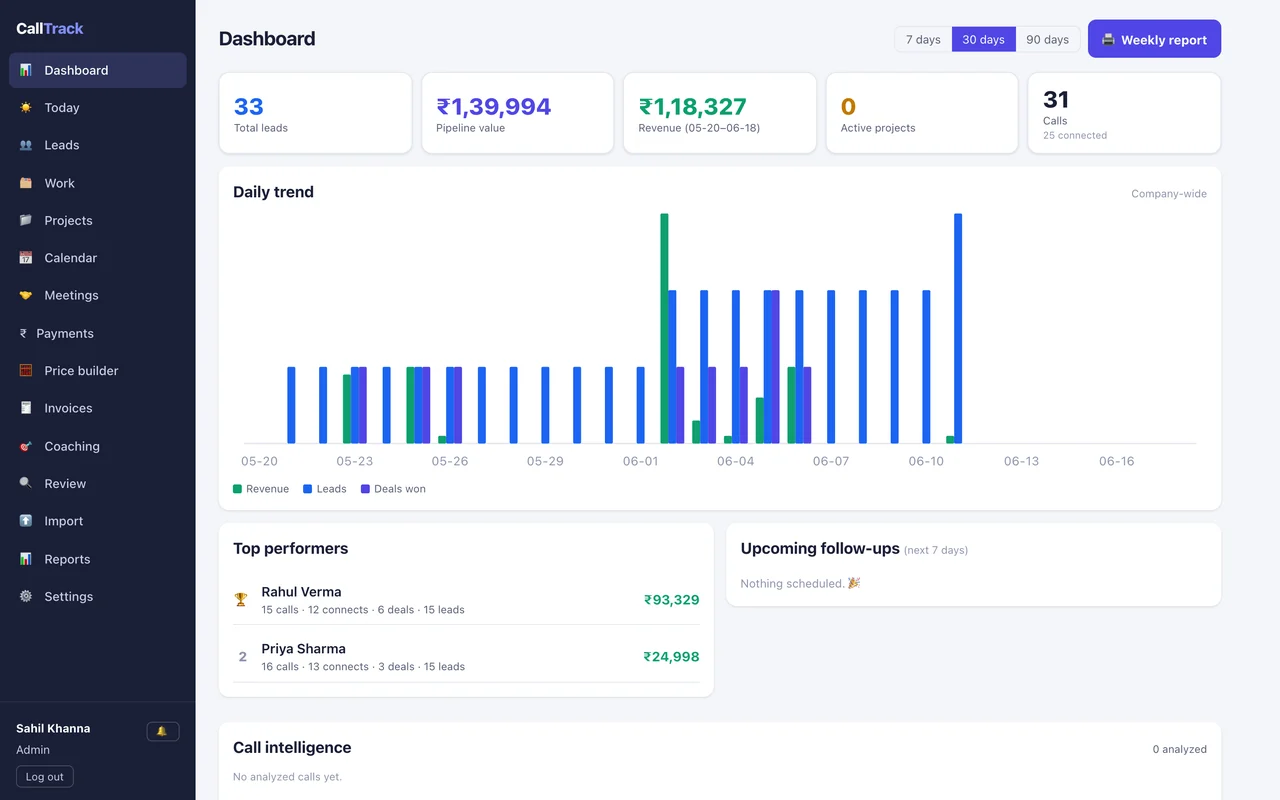Open Settings from the sidebar

tap(98, 597)
